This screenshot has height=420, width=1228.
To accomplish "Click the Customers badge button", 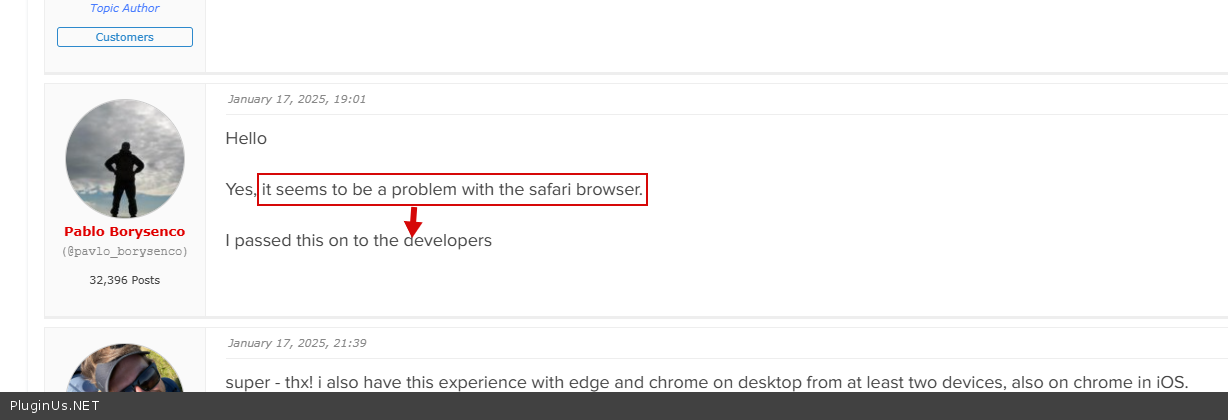I will coord(125,37).
